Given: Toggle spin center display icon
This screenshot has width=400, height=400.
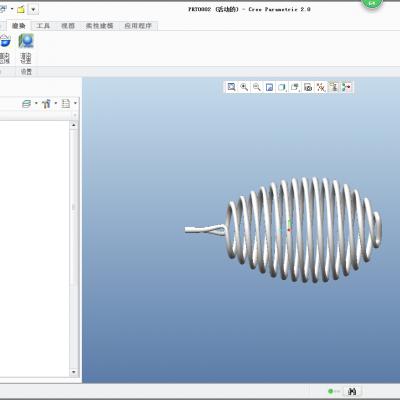Looking at the screenshot, I should coord(346,87).
